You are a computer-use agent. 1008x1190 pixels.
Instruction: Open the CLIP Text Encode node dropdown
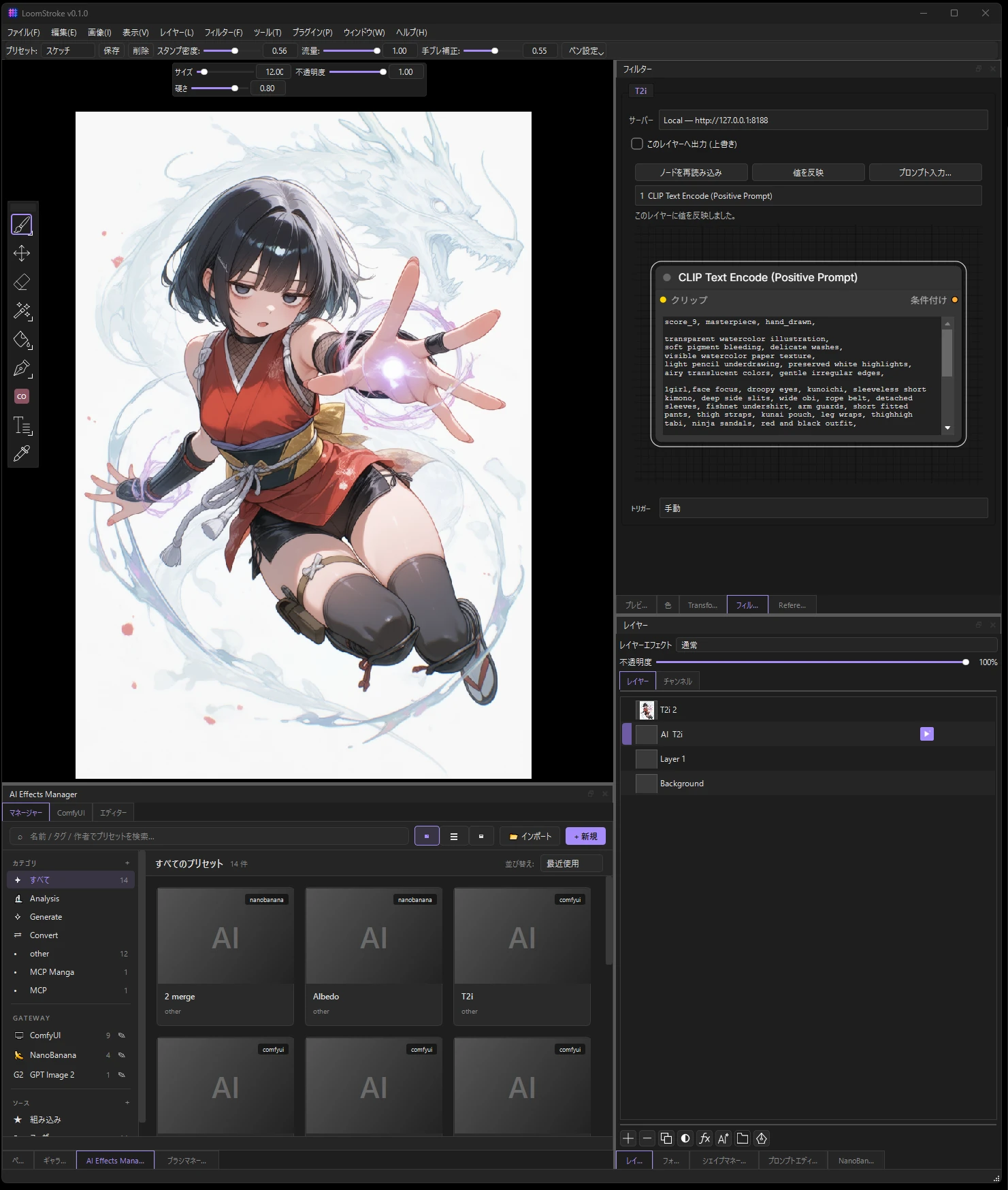click(808, 196)
